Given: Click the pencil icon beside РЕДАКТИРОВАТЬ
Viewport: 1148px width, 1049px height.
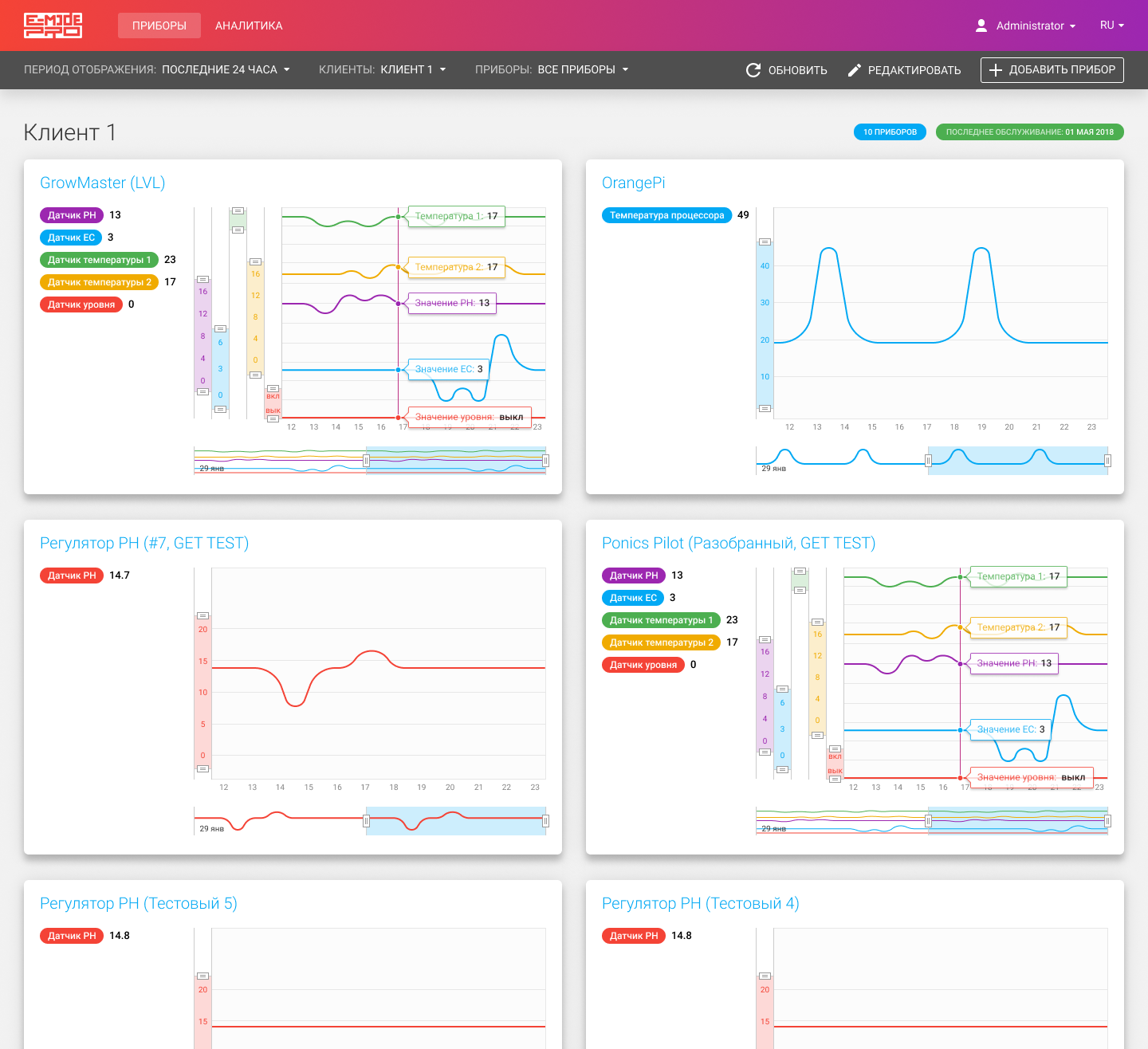Looking at the screenshot, I should [854, 70].
